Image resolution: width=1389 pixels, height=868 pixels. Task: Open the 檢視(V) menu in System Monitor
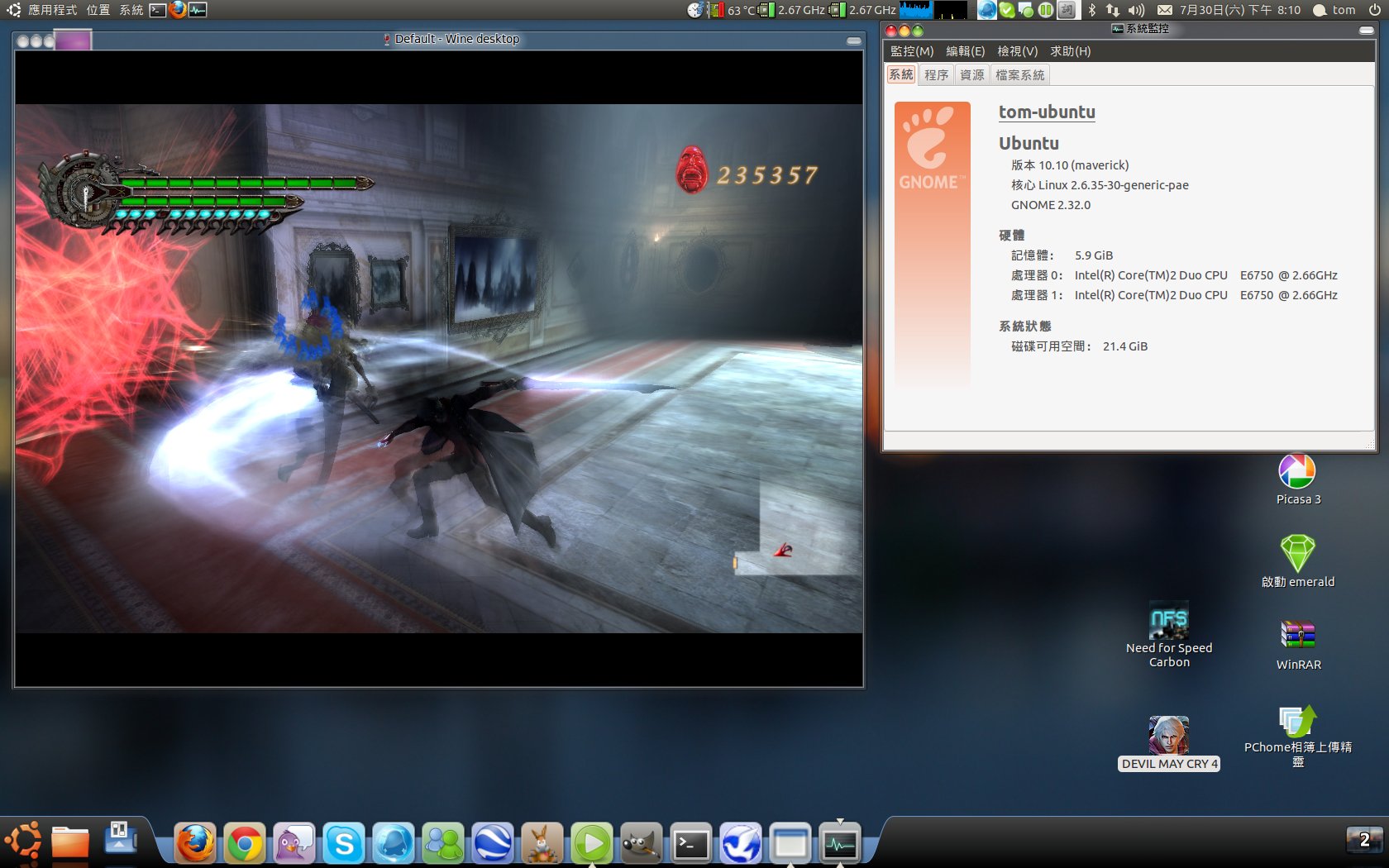click(1018, 51)
